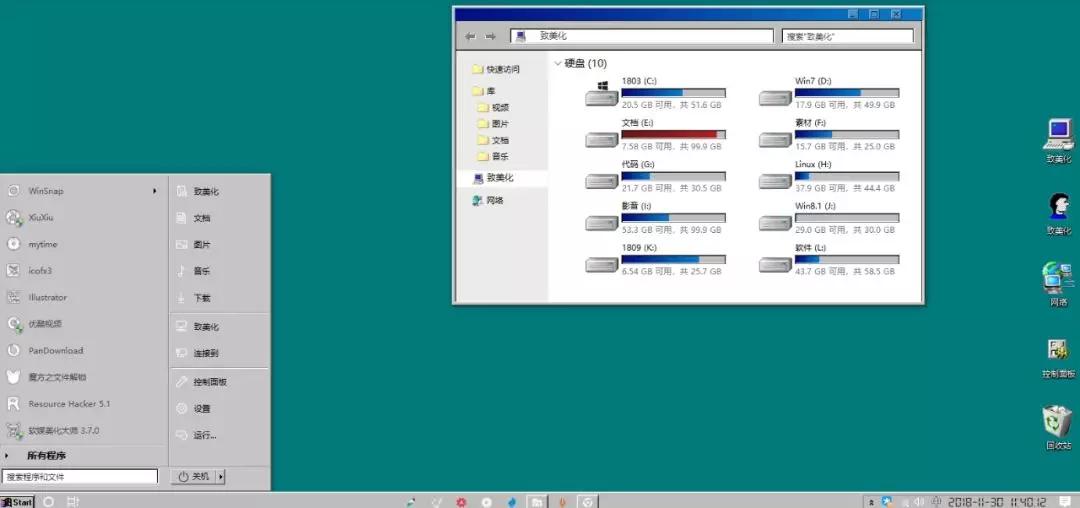The width and height of the screenshot is (1080, 508).
Task: Open the action center notification icon
Action: pyautogui.click(x=1065, y=501)
